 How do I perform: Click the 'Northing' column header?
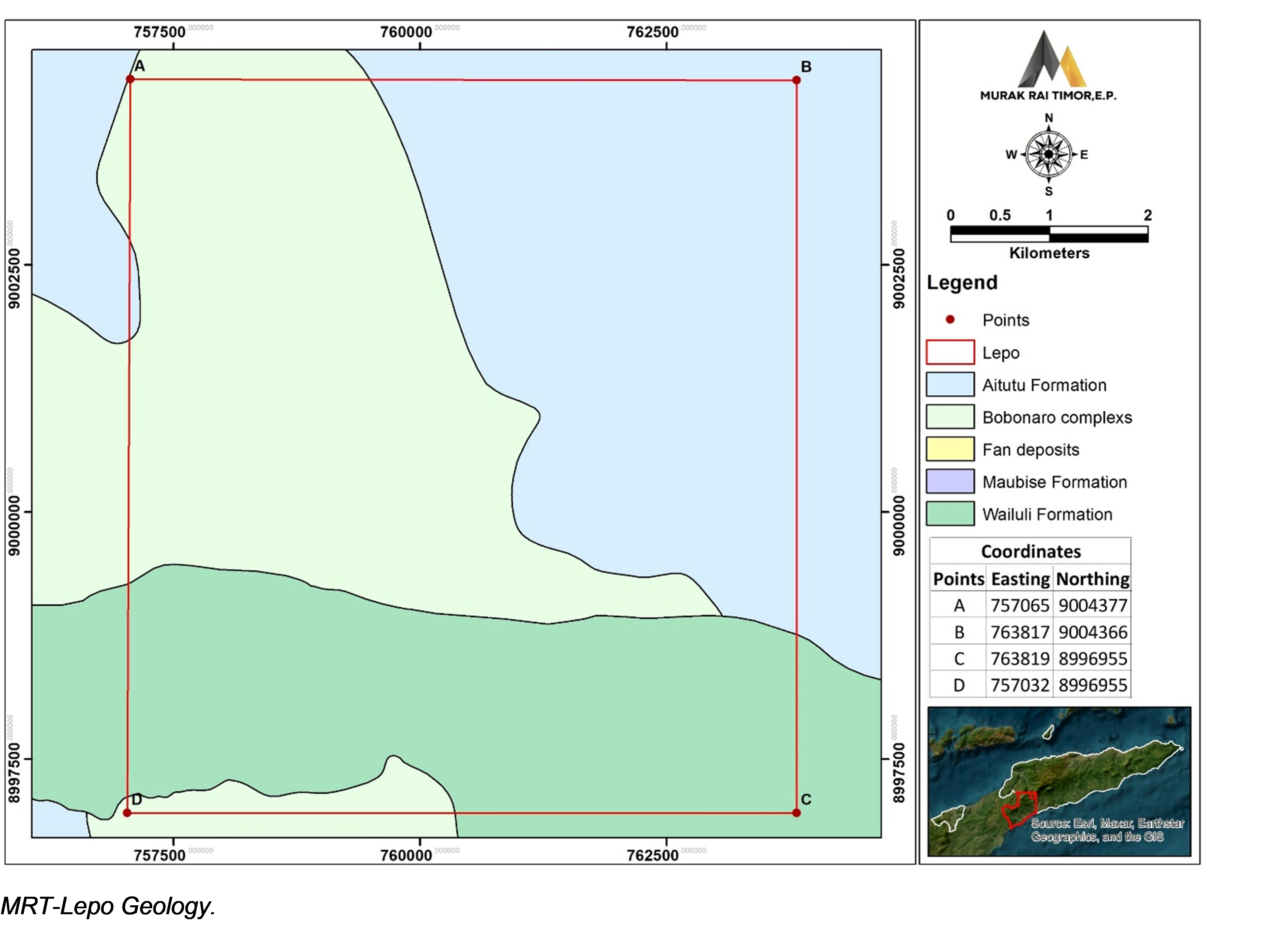click(1092, 579)
